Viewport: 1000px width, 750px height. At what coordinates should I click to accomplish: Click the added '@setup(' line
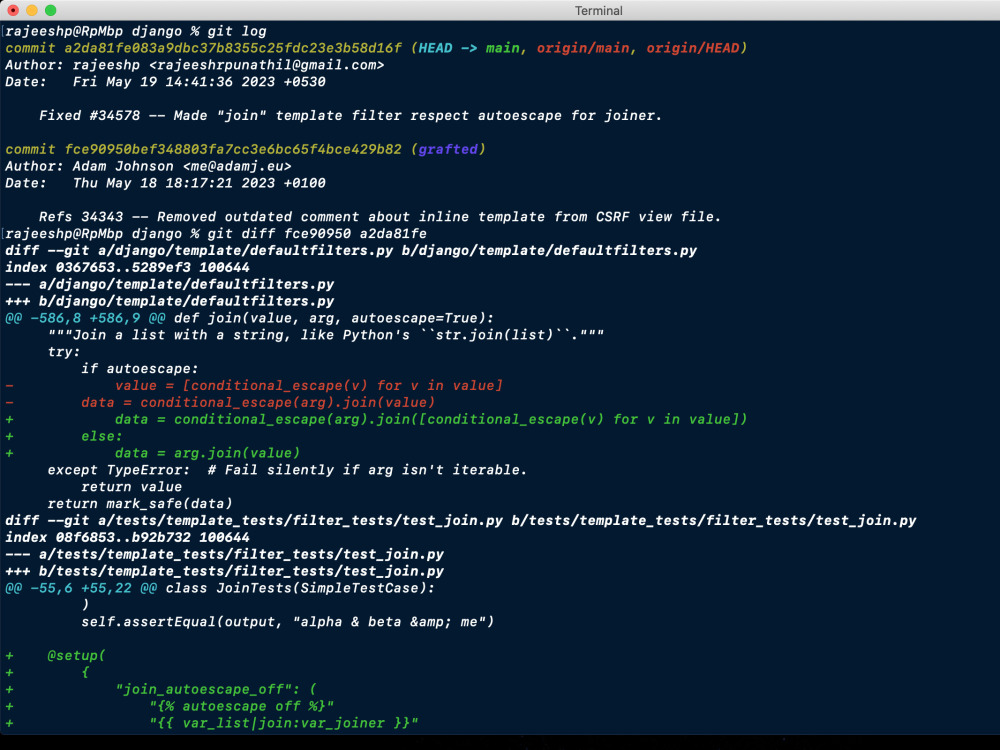coord(77,656)
